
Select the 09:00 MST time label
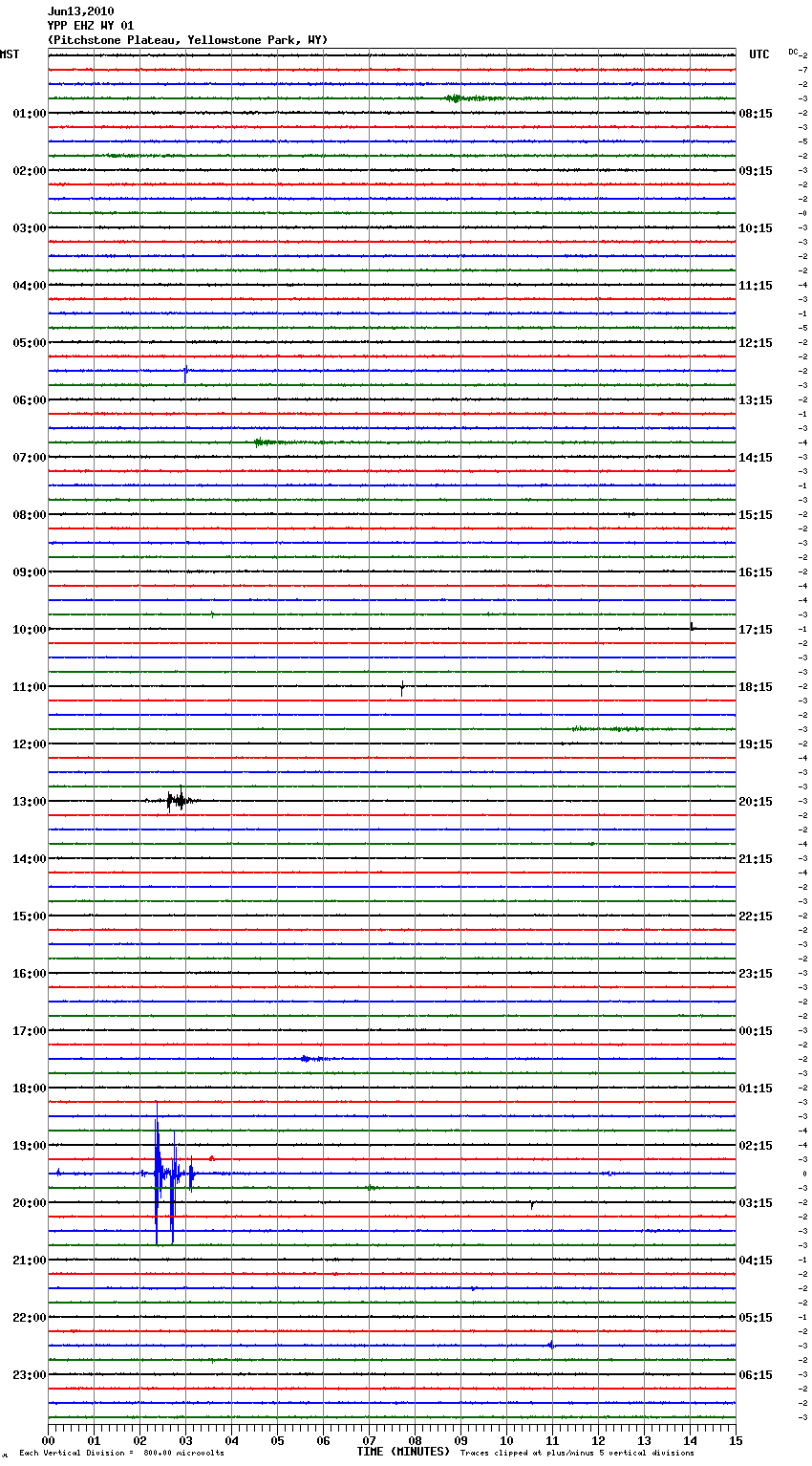(x=30, y=572)
